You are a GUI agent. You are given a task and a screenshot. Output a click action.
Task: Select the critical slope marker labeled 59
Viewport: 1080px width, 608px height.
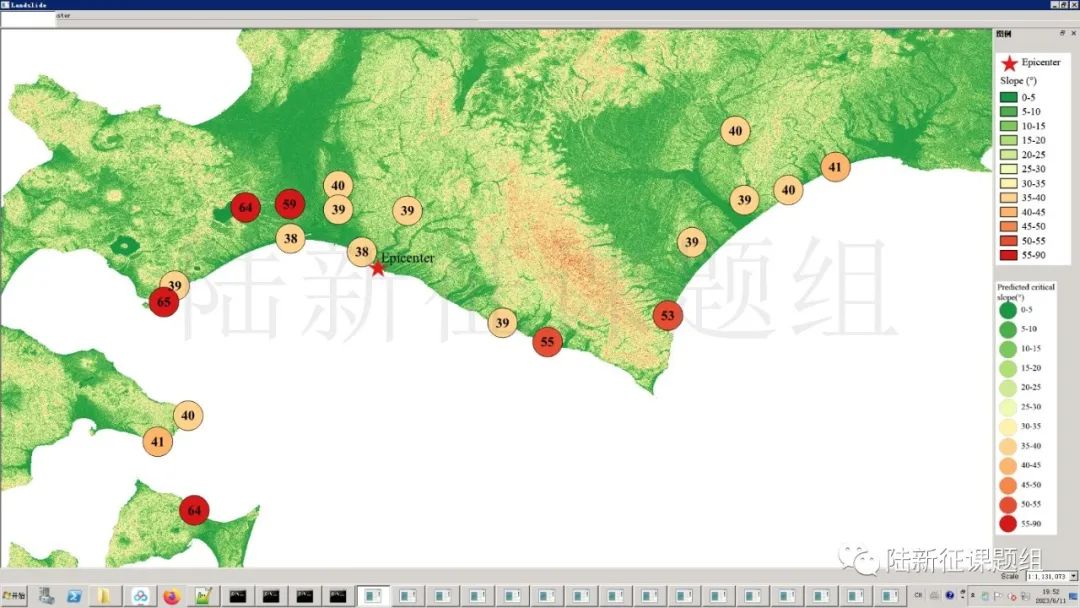(289, 205)
